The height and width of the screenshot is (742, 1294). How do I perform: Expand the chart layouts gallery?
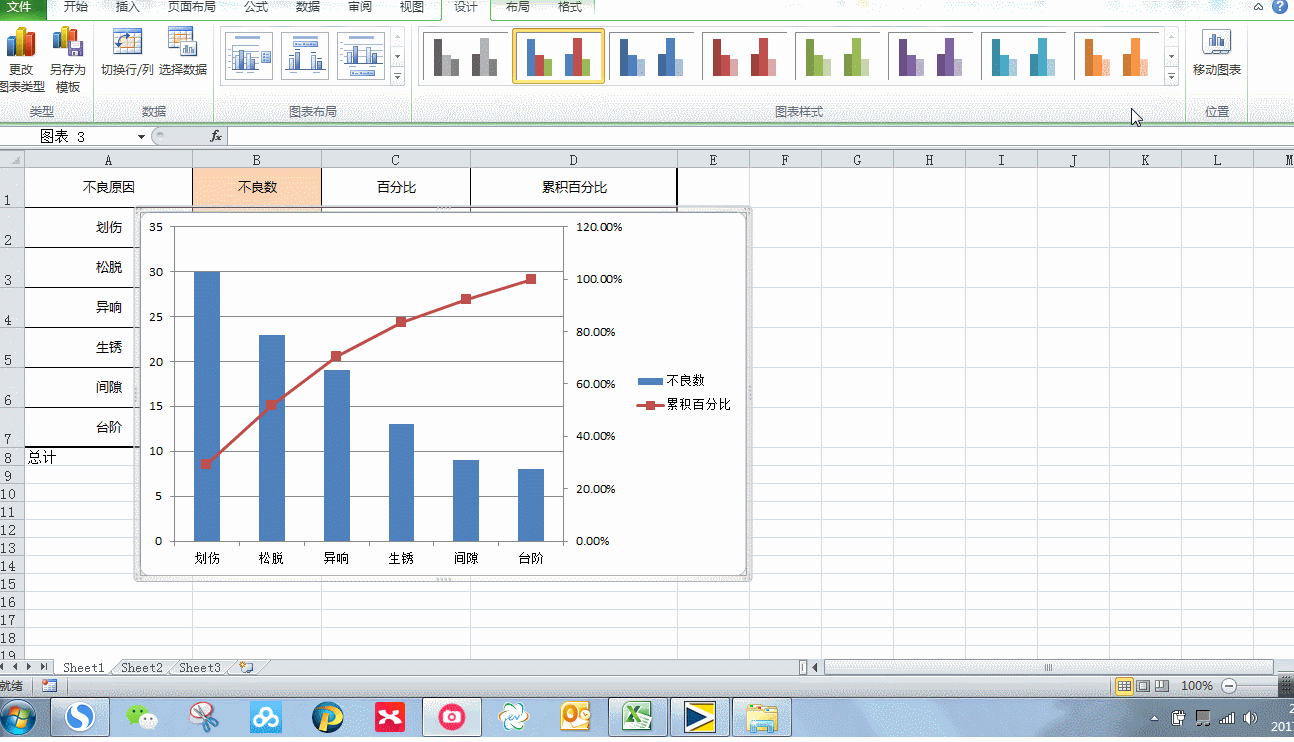point(397,76)
